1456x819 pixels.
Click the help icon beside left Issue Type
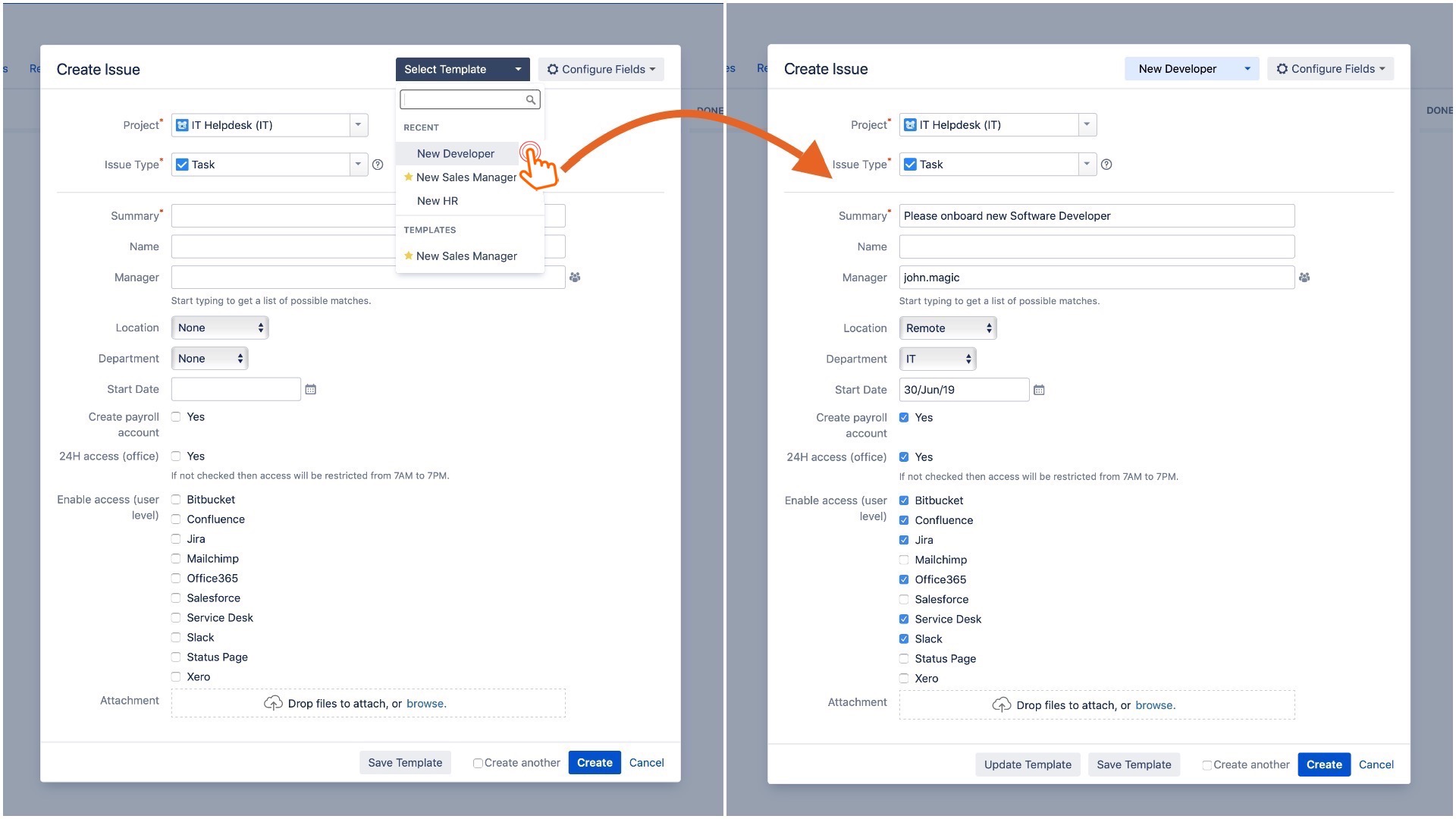pos(378,165)
